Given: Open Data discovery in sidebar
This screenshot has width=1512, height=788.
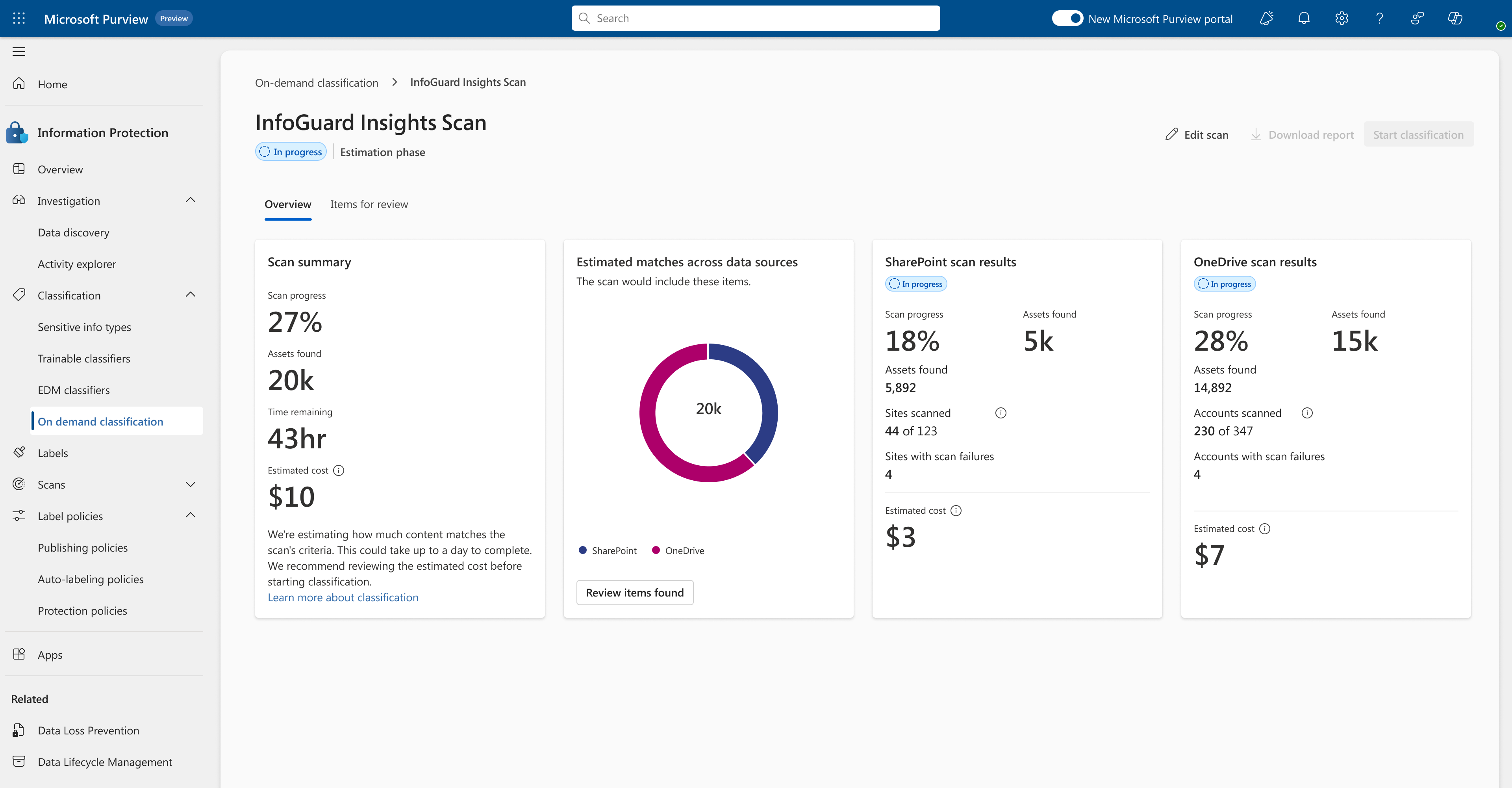Looking at the screenshot, I should click(x=73, y=232).
